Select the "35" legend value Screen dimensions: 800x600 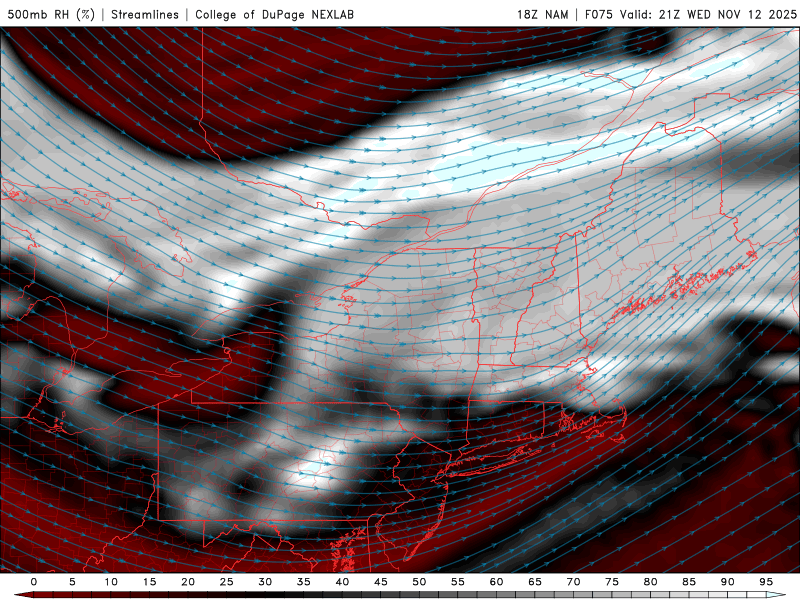click(x=304, y=582)
